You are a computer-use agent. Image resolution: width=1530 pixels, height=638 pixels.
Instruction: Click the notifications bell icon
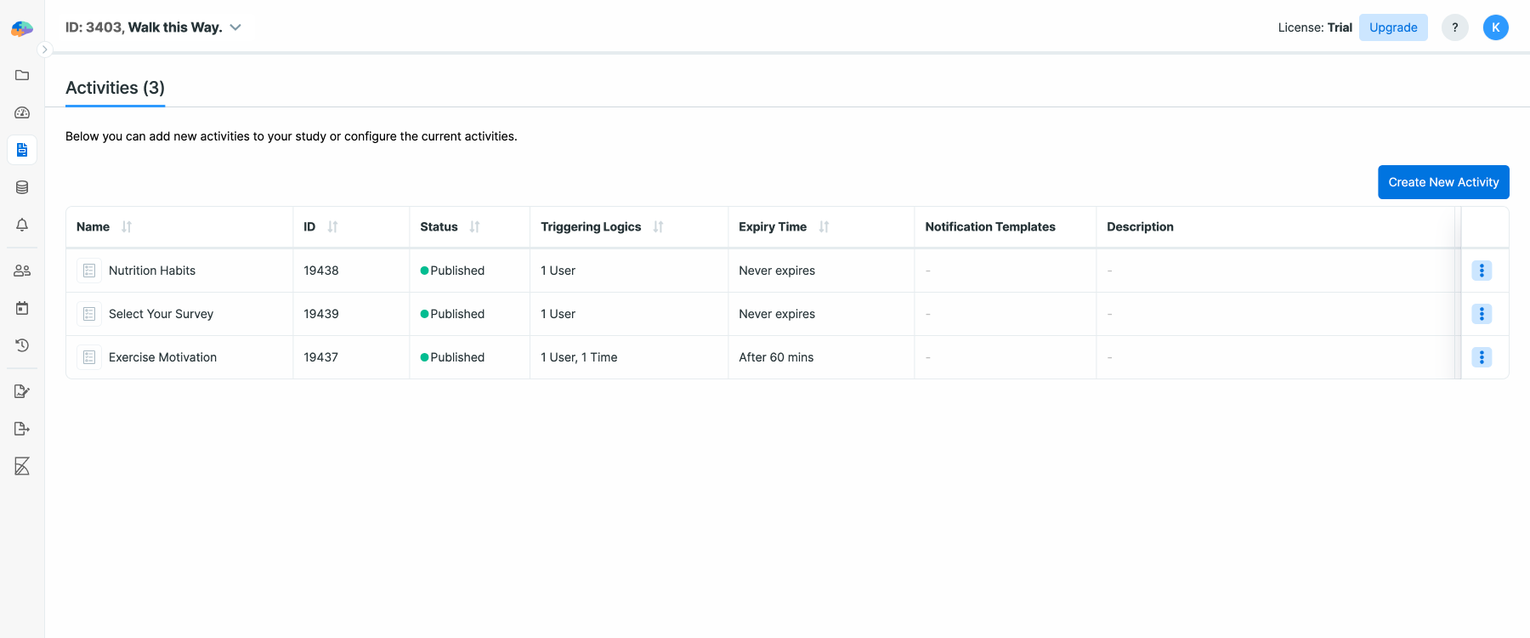click(22, 224)
